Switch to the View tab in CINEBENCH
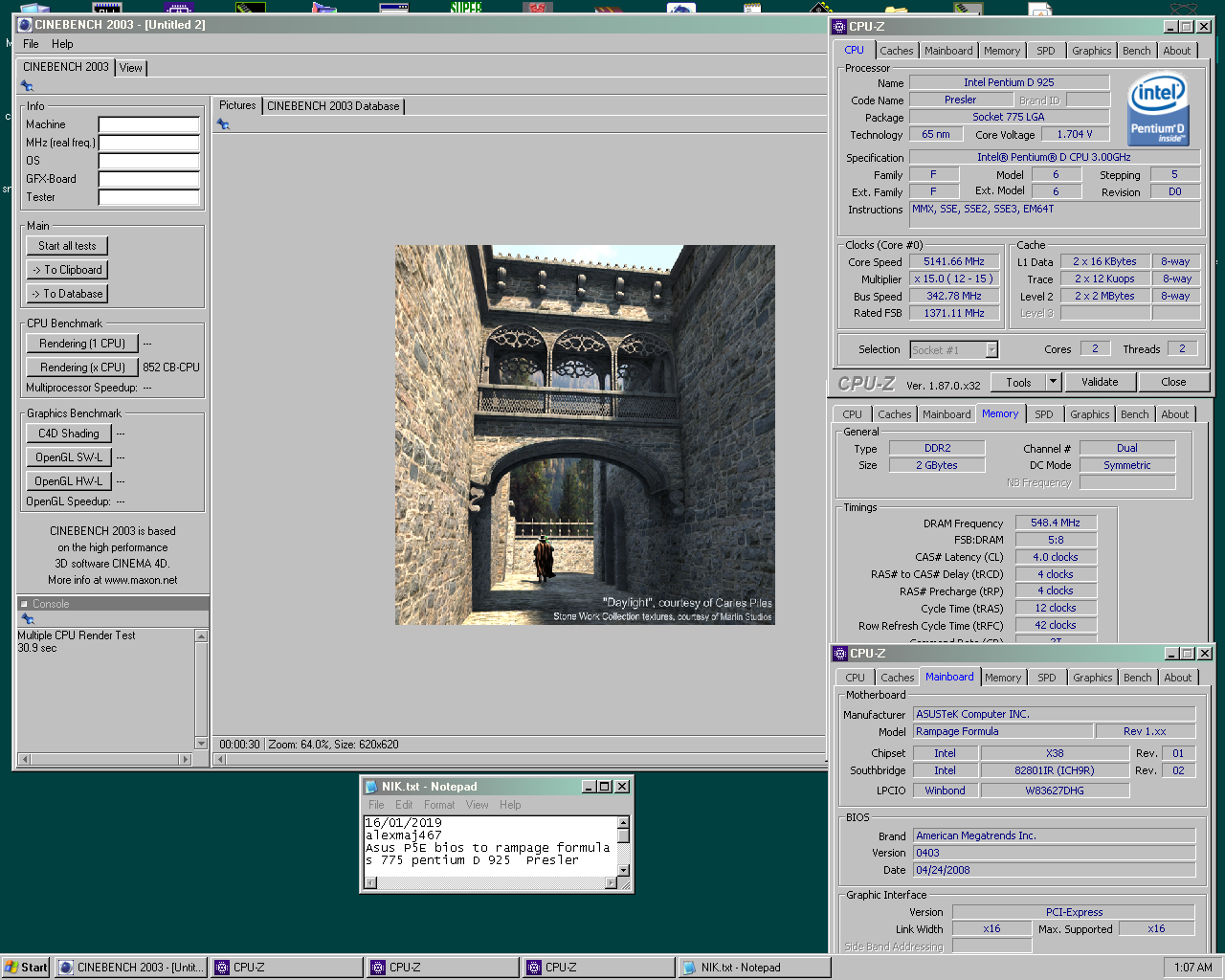1225x980 pixels. [131, 68]
